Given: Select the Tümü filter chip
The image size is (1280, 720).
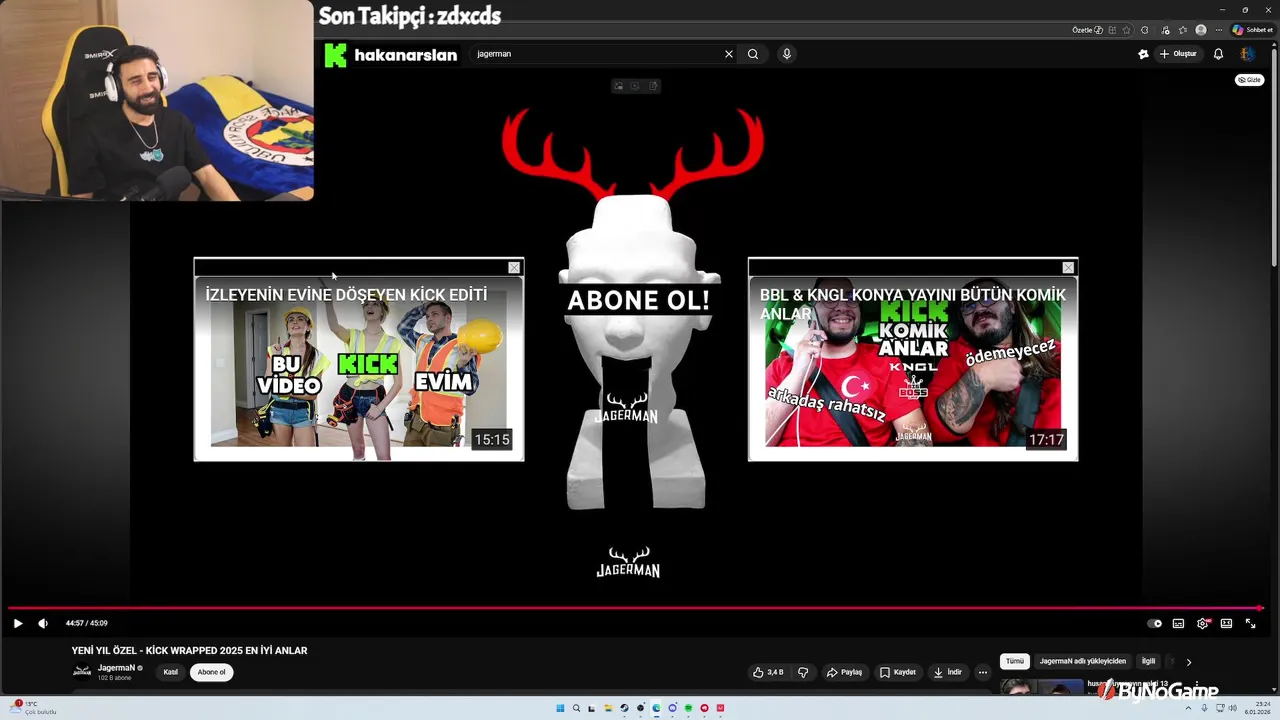Looking at the screenshot, I should tap(1015, 661).
